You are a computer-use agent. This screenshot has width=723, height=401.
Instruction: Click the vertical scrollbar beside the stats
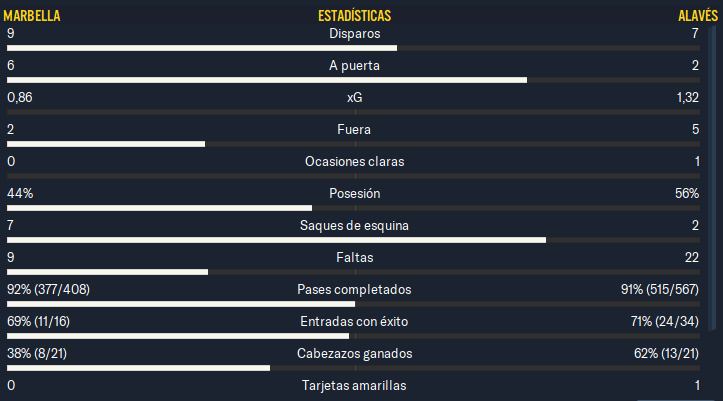(712, 175)
